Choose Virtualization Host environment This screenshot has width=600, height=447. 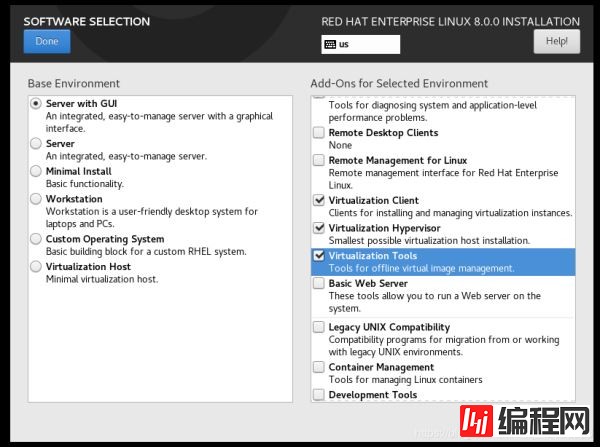coord(37,267)
